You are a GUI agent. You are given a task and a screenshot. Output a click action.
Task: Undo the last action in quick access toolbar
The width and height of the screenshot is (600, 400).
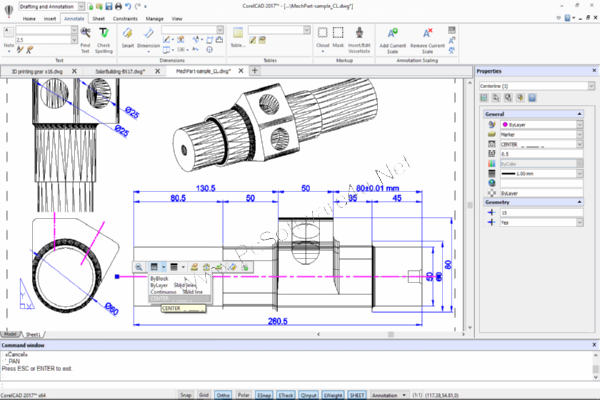pyautogui.click(x=128, y=7)
